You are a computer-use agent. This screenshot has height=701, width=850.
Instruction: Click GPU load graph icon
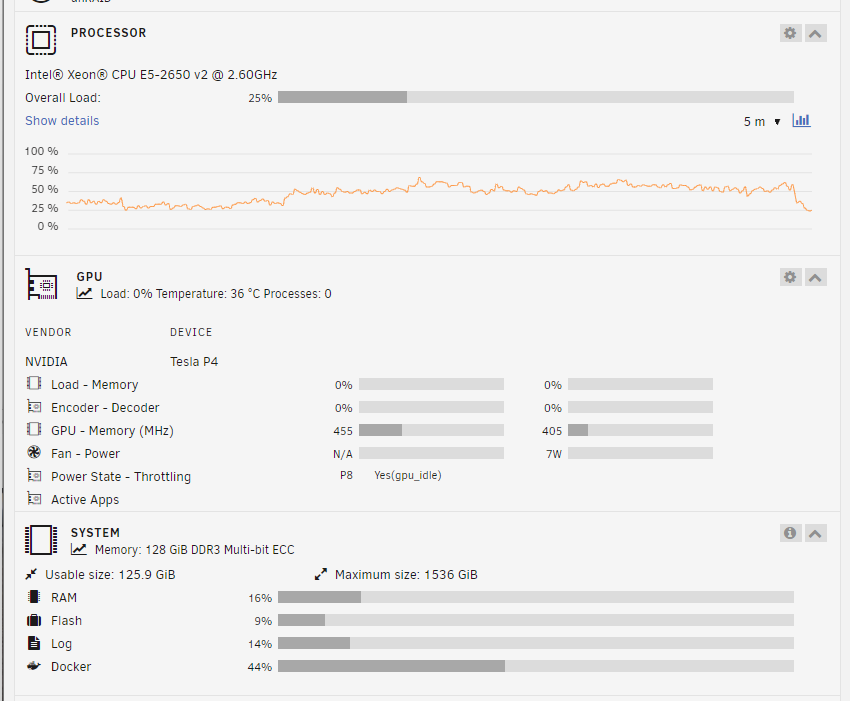[84, 293]
